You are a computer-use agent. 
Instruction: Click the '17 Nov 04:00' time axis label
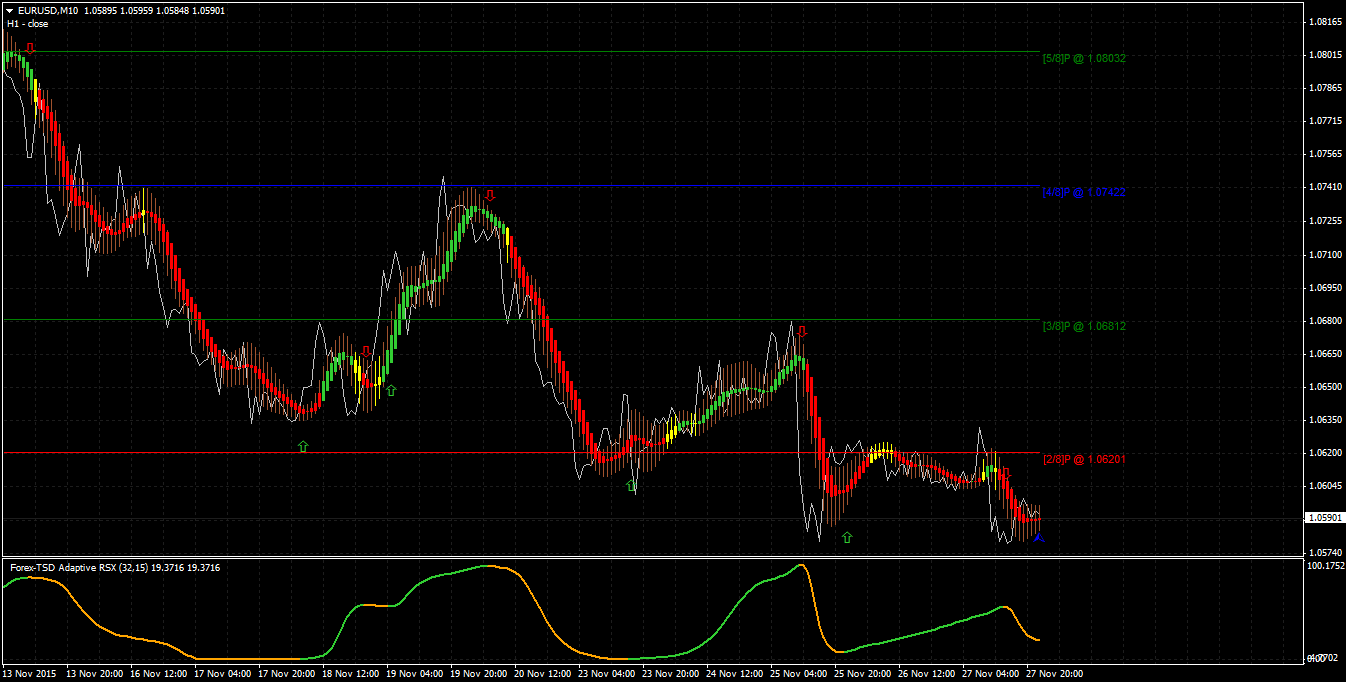click(221, 674)
